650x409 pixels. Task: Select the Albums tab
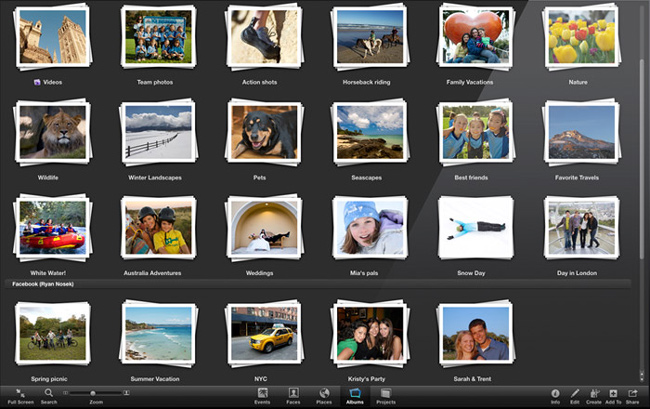[354, 393]
